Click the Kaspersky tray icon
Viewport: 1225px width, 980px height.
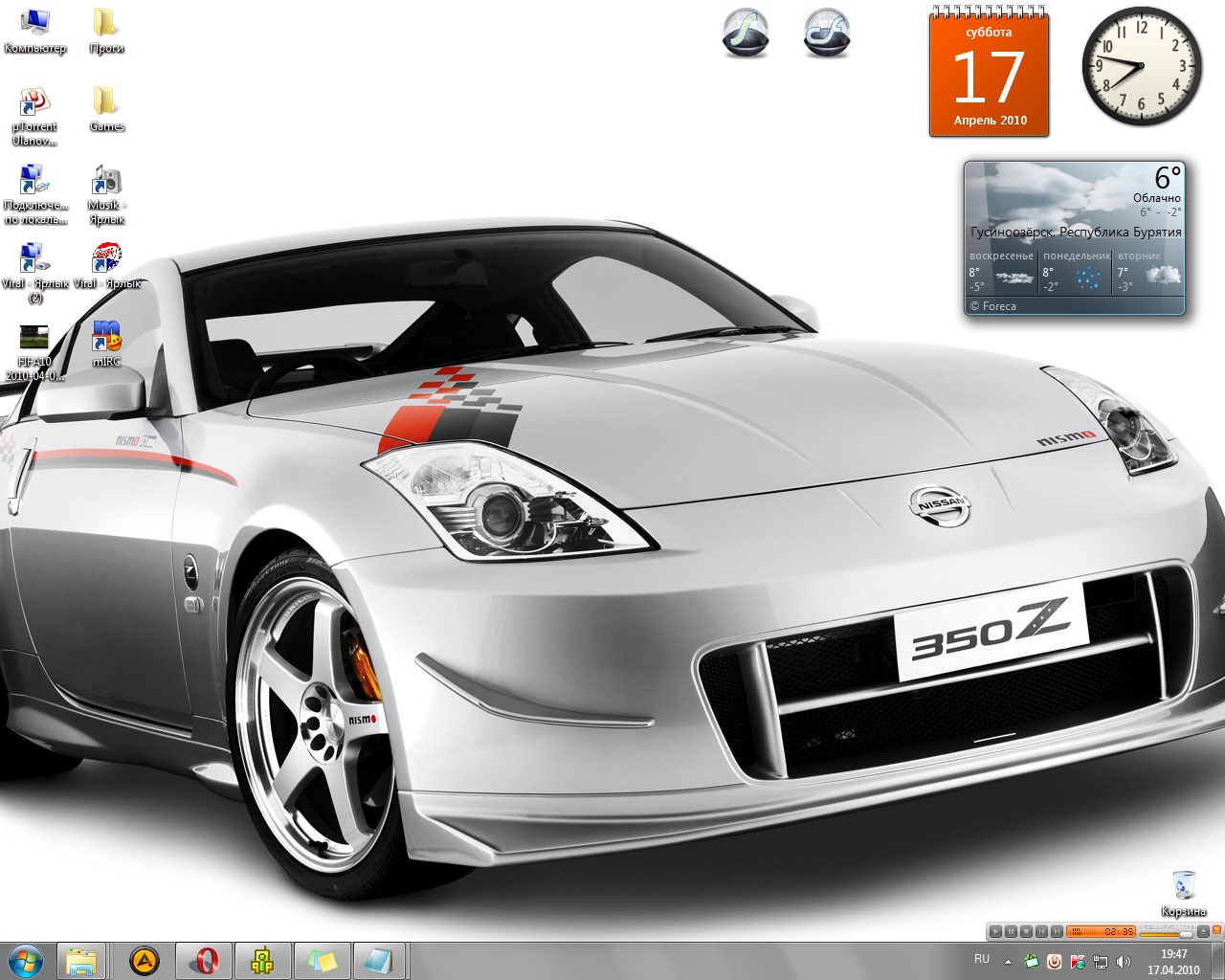click(x=1079, y=961)
